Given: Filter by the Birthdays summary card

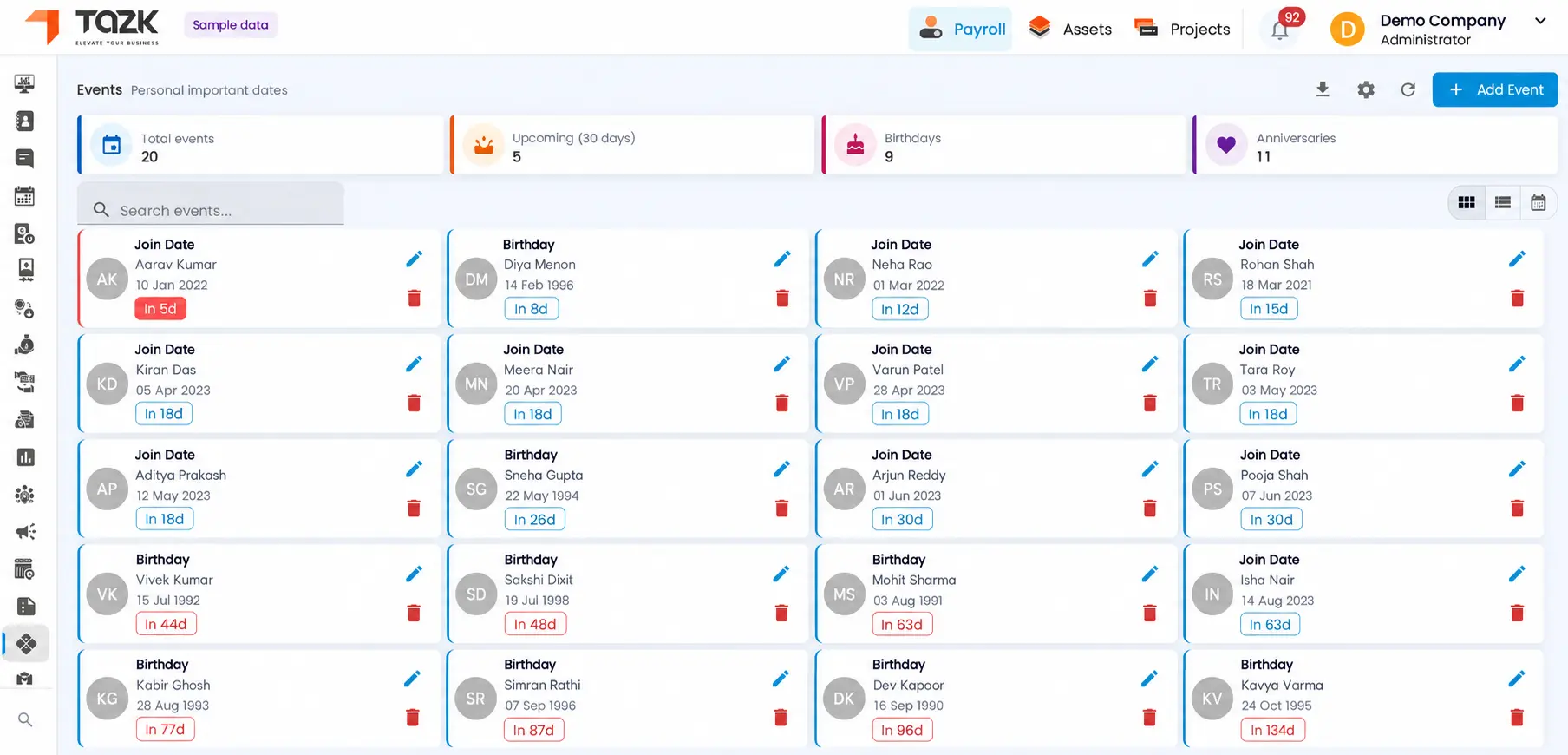Looking at the screenshot, I should [x=1003, y=145].
